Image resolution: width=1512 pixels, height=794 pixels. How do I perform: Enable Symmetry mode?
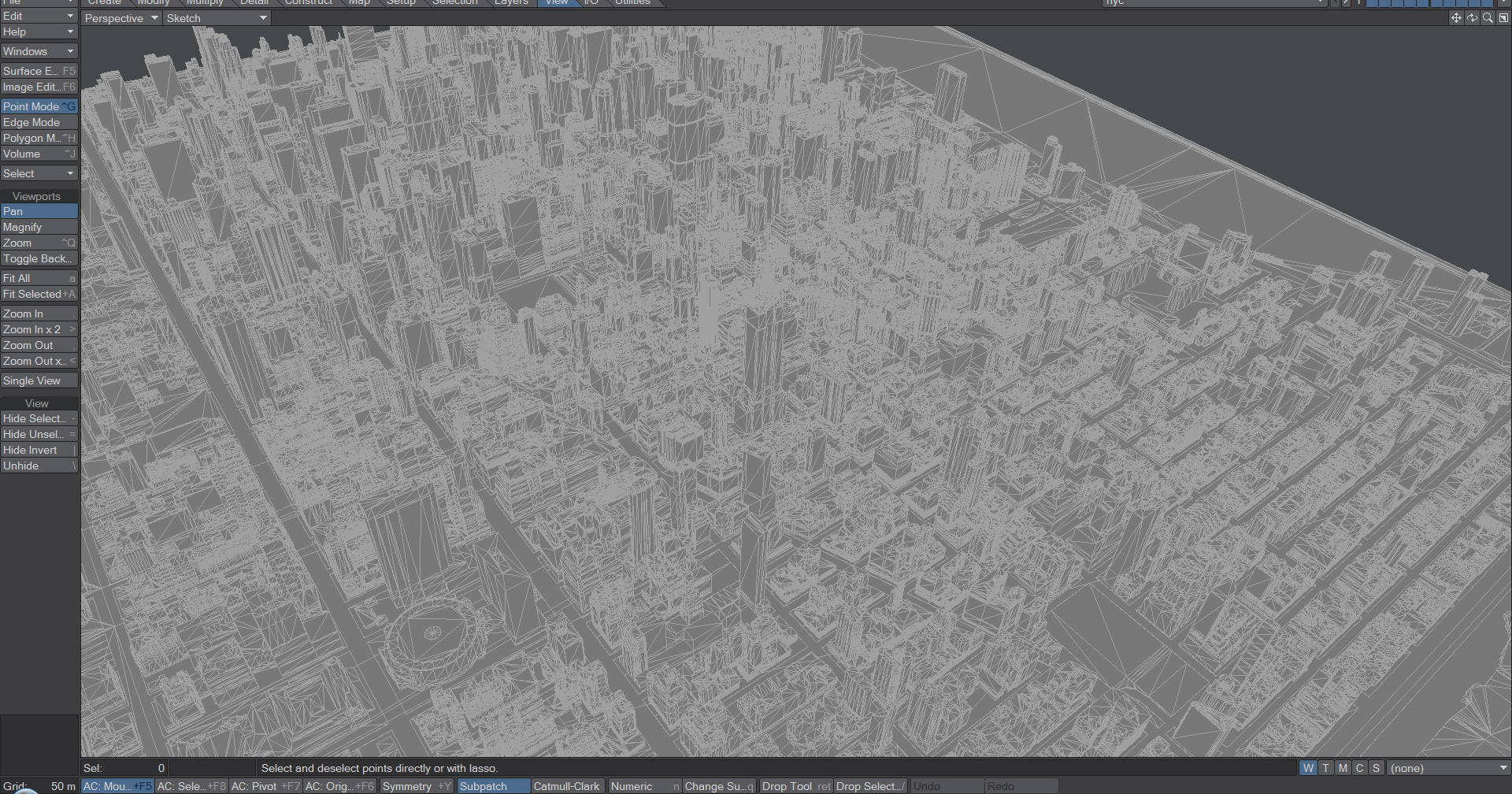(416, 785)
